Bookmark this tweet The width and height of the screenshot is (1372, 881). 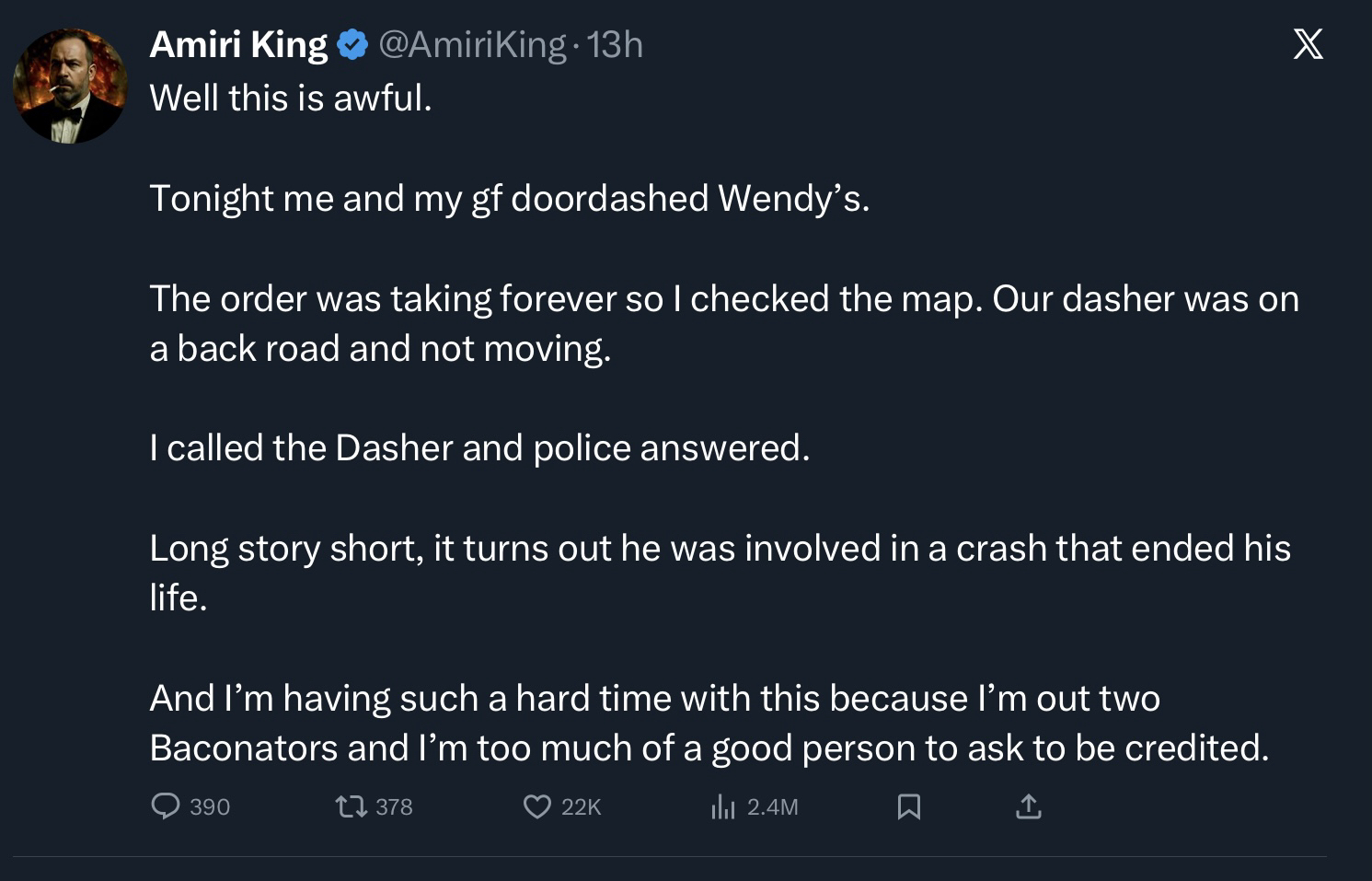[908, 807]
